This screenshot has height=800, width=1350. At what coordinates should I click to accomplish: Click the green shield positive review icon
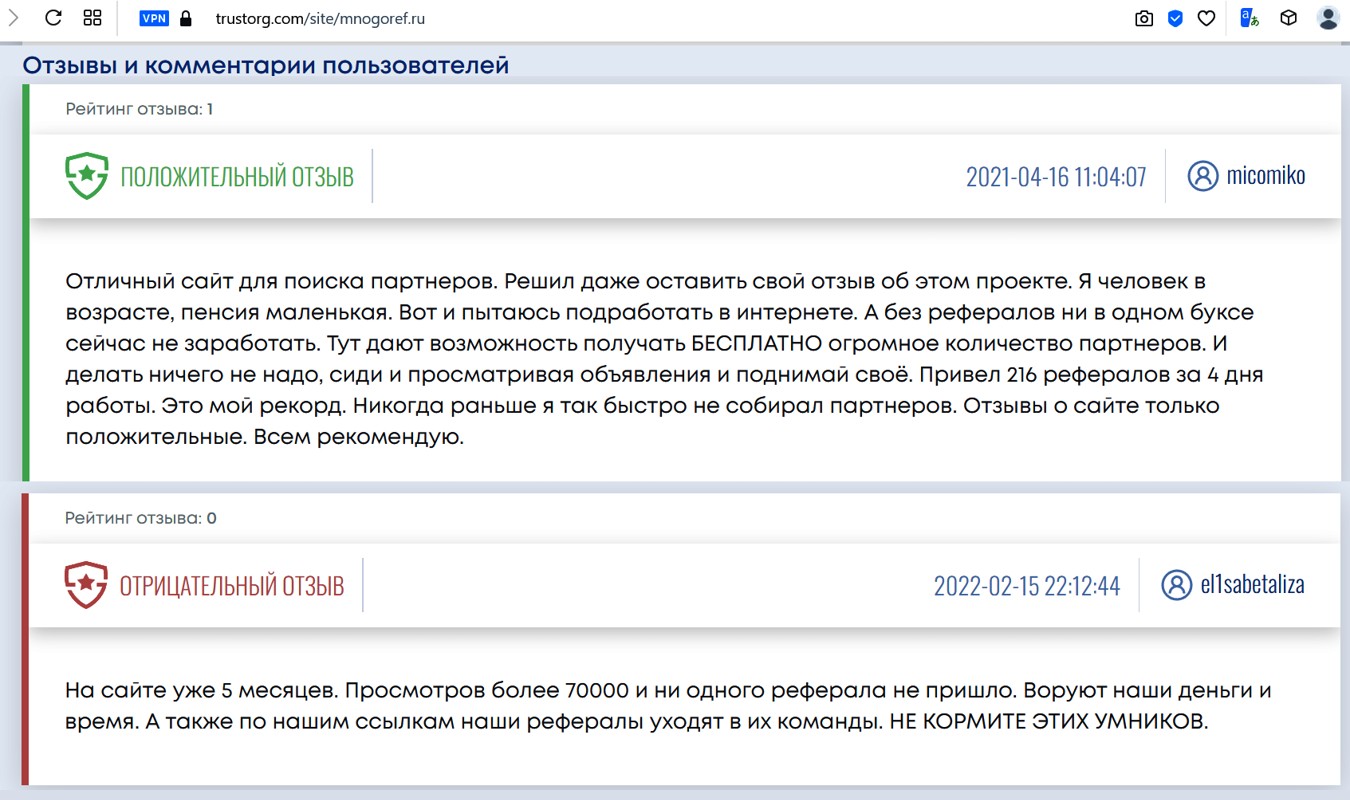click(87, 176)
